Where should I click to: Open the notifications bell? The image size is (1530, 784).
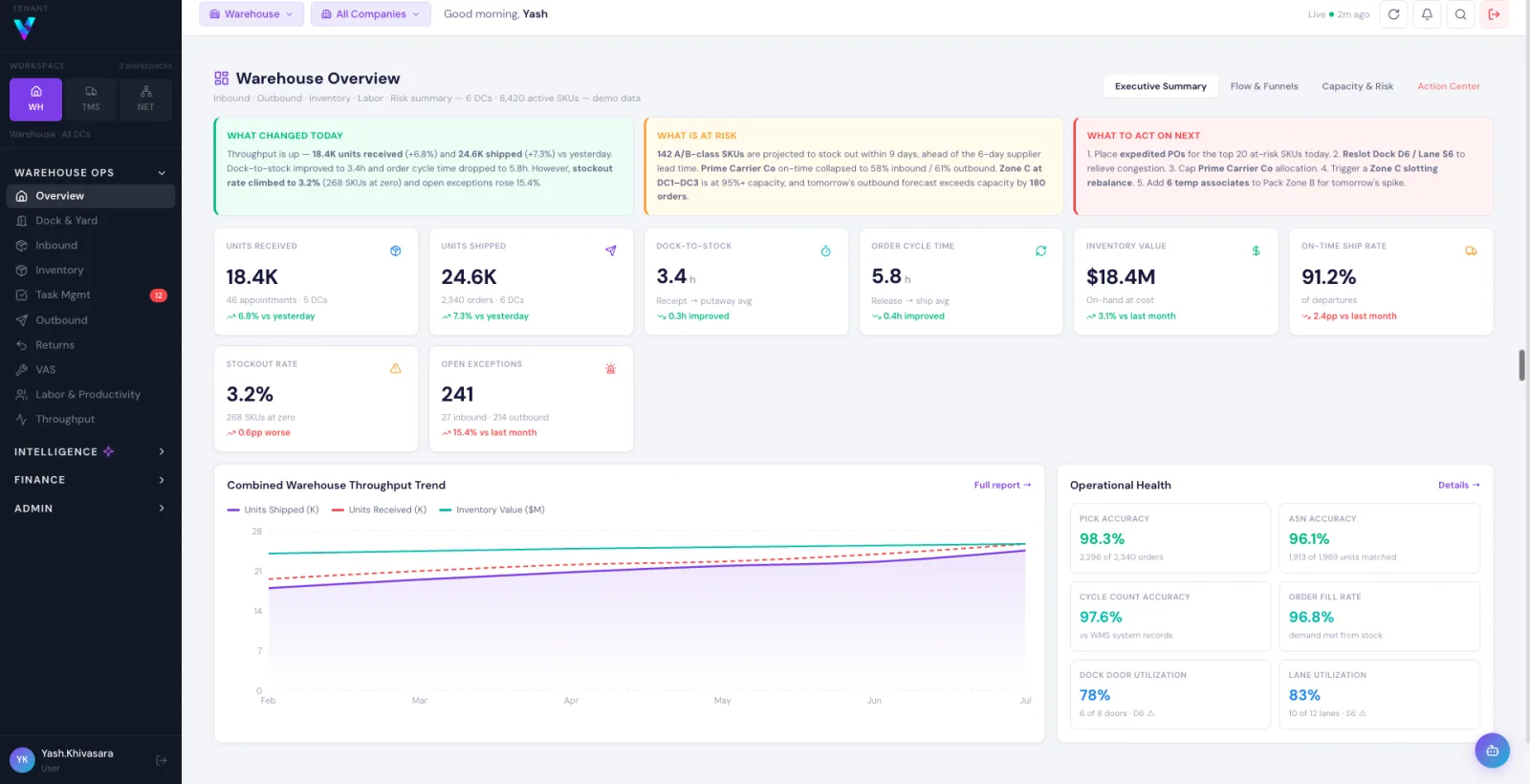coord(1427,14)
